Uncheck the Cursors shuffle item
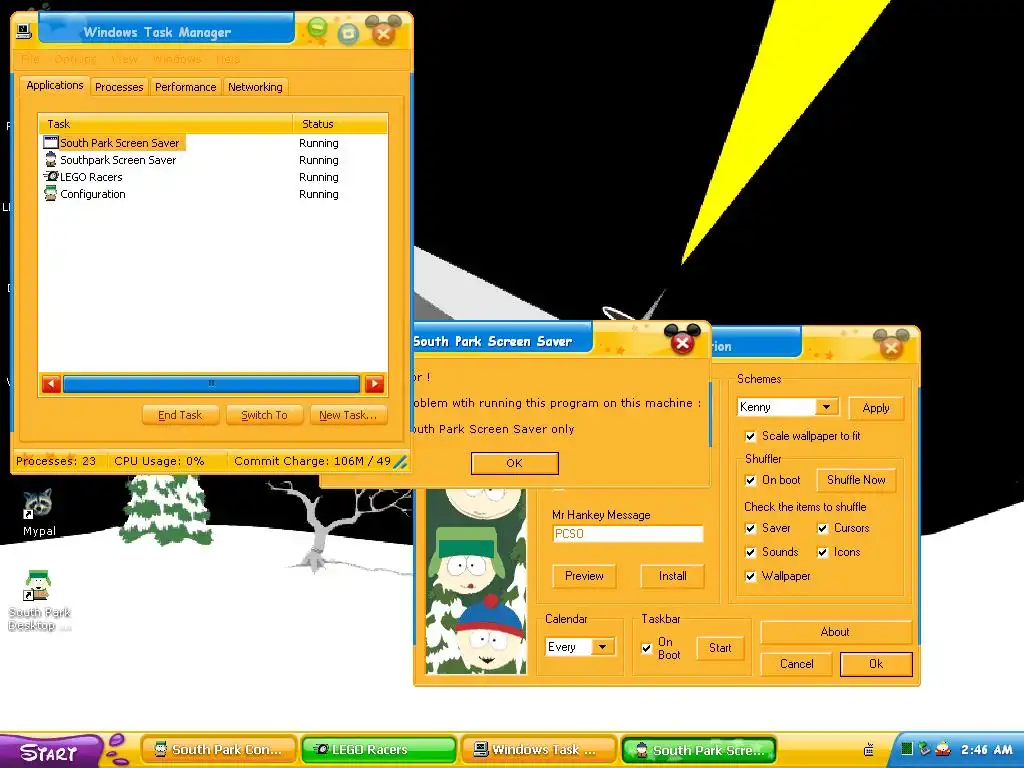1024x768 pixels. 823,528
